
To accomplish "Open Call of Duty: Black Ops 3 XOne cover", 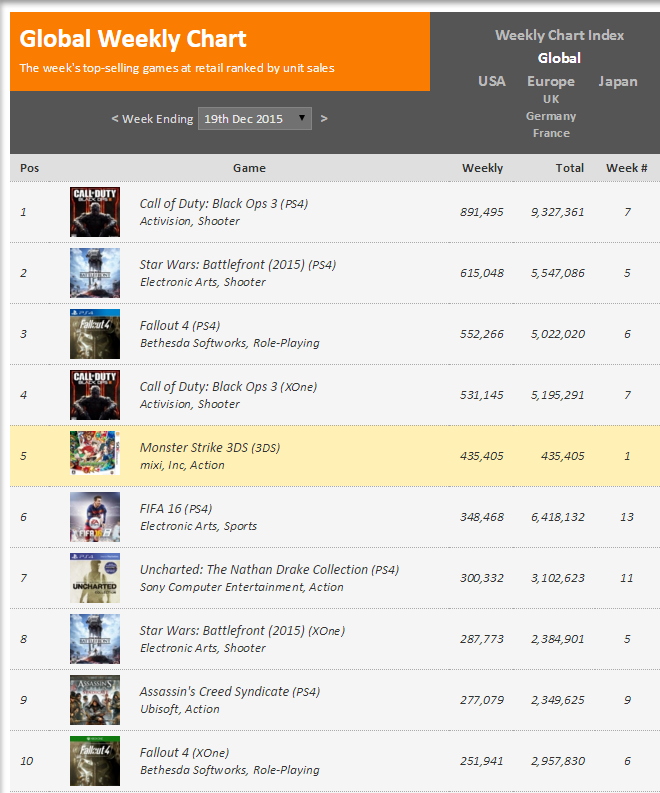I will pos(95,395).
